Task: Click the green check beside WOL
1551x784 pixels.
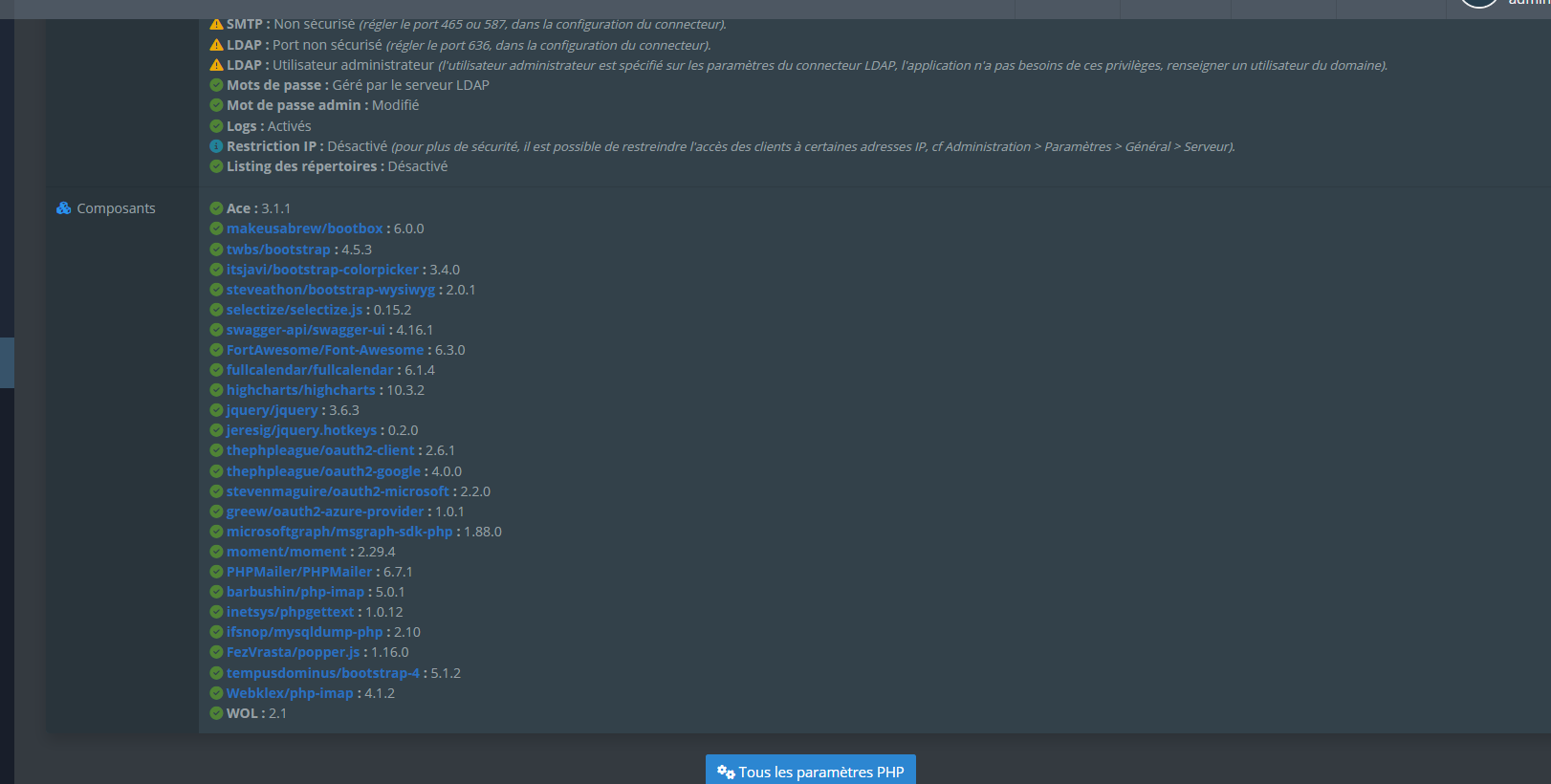Action: tap(216, 713)
